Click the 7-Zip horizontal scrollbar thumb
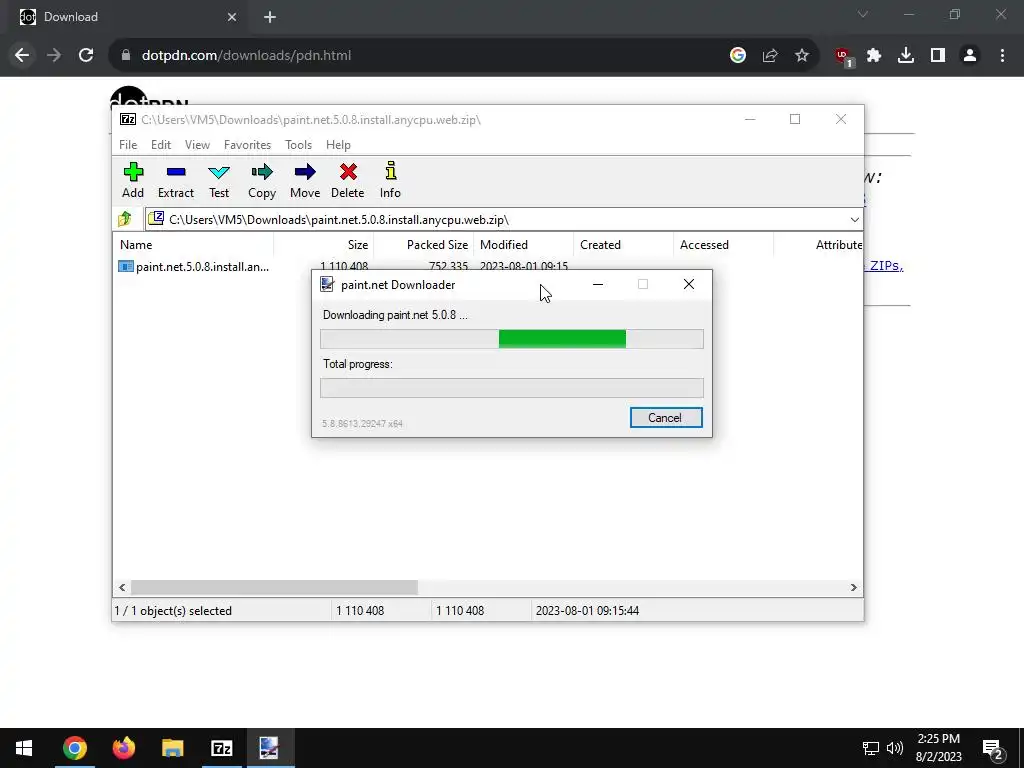1024x768 pixels. pyautogui.click(x=274, y=587)
